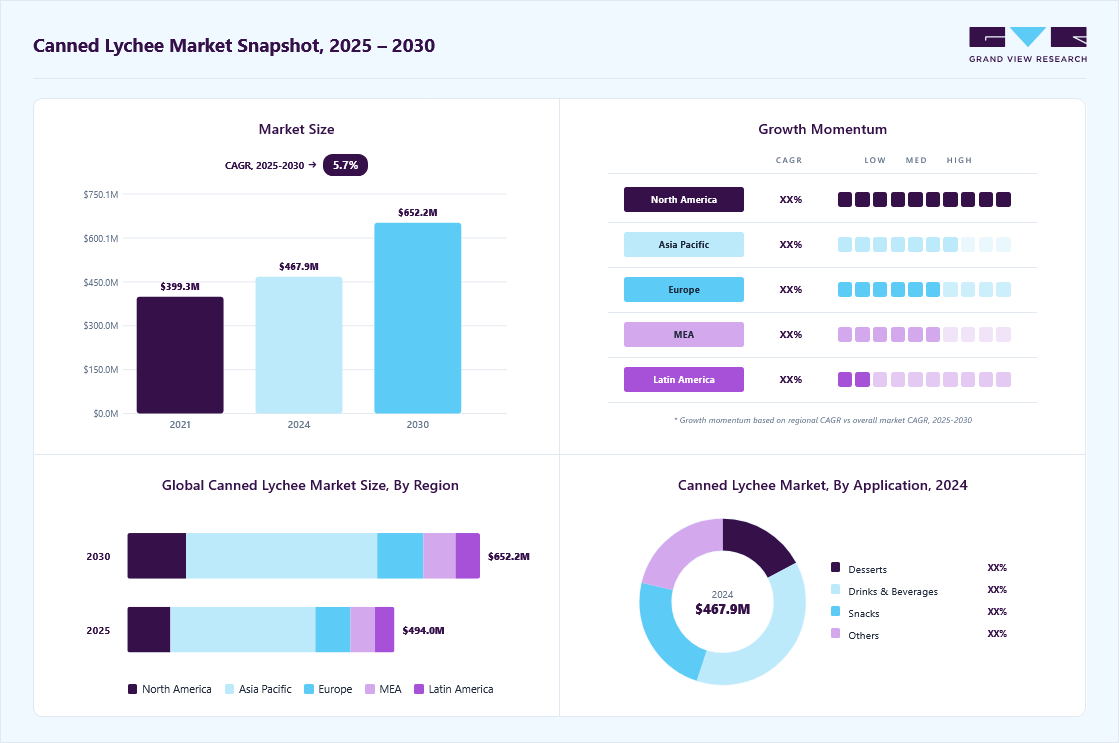Click the $494.0M total beside 2025 bar
This screenshot has height=743, width=1120.
pyautogui.click(x=423, y=630)
